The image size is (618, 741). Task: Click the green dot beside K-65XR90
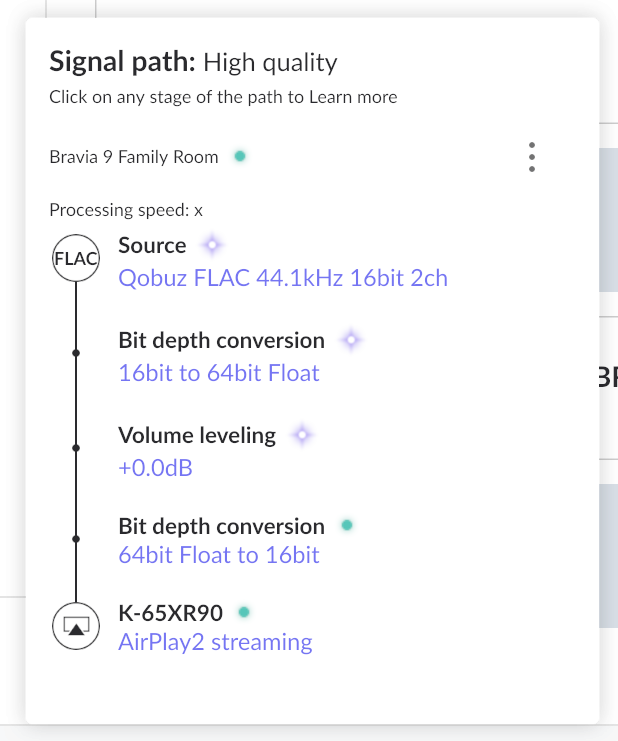point(244,611)
